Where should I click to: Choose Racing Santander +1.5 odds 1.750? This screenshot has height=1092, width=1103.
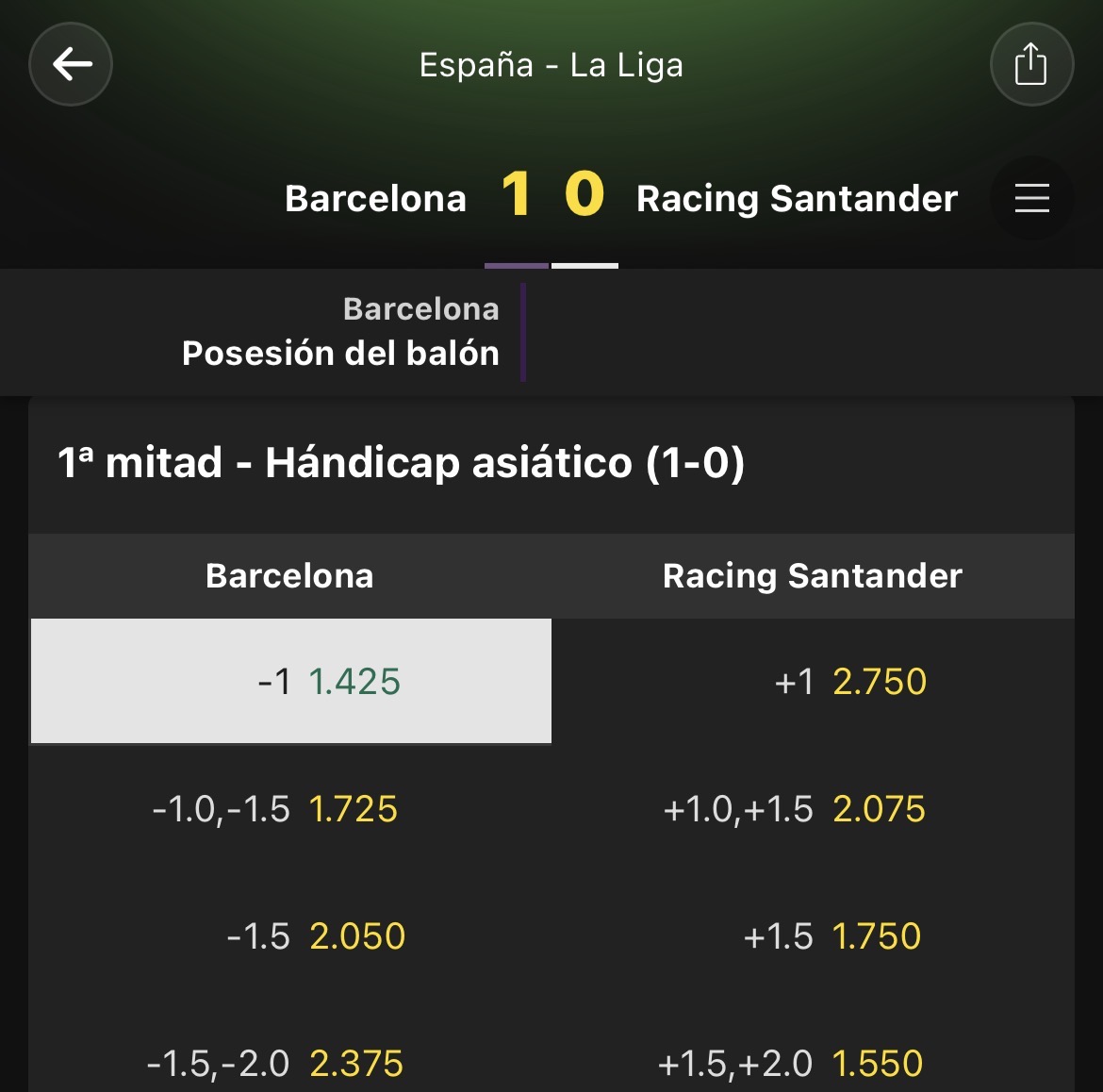pos(814,935)
